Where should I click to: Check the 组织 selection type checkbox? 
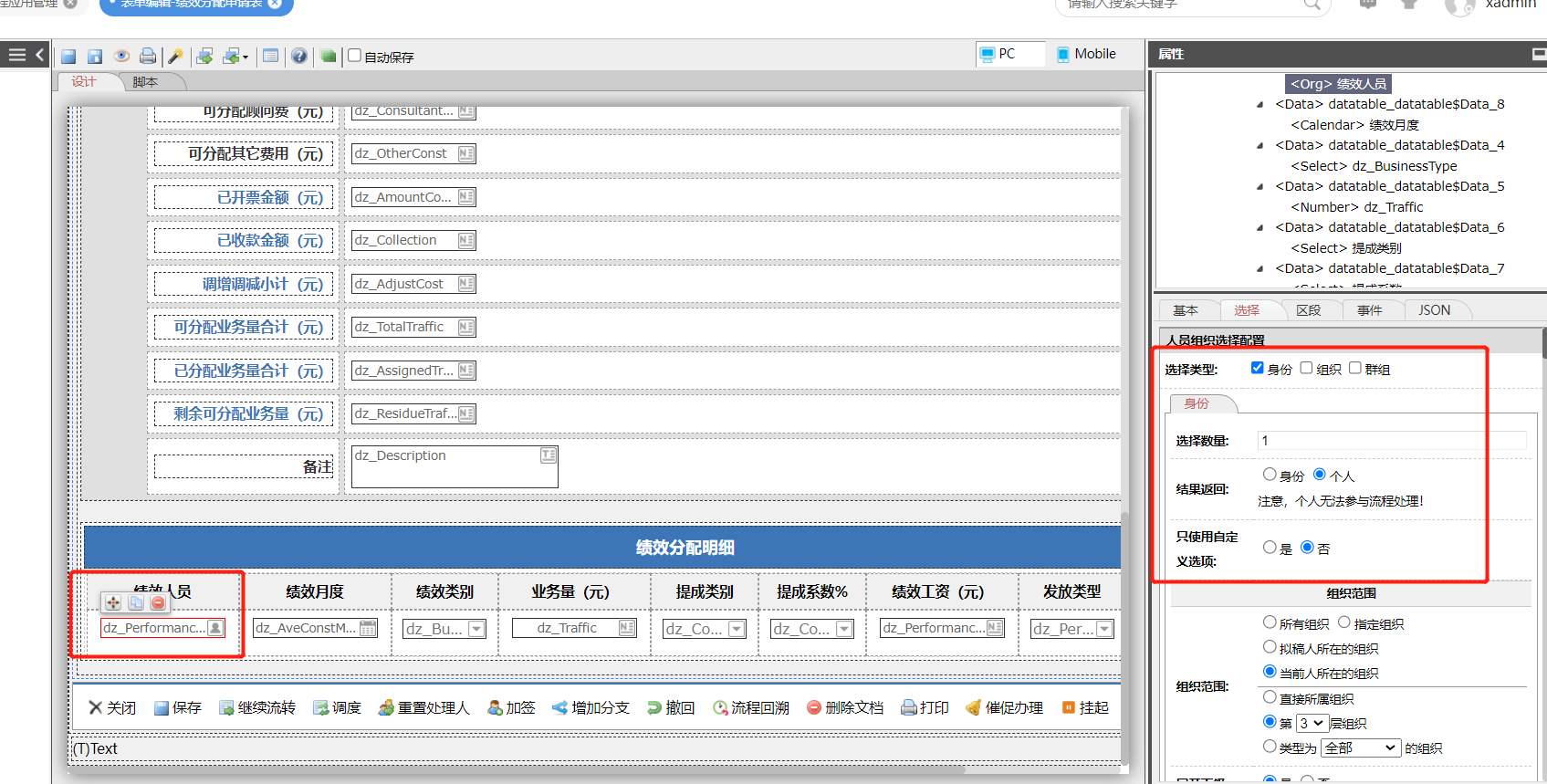click(x=1306, y=368)
